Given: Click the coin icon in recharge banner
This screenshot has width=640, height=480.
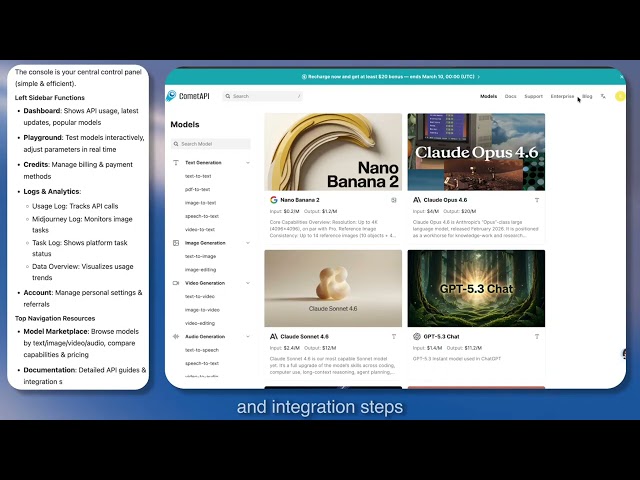Looking at the screenshot, I should tap(304, 77).
